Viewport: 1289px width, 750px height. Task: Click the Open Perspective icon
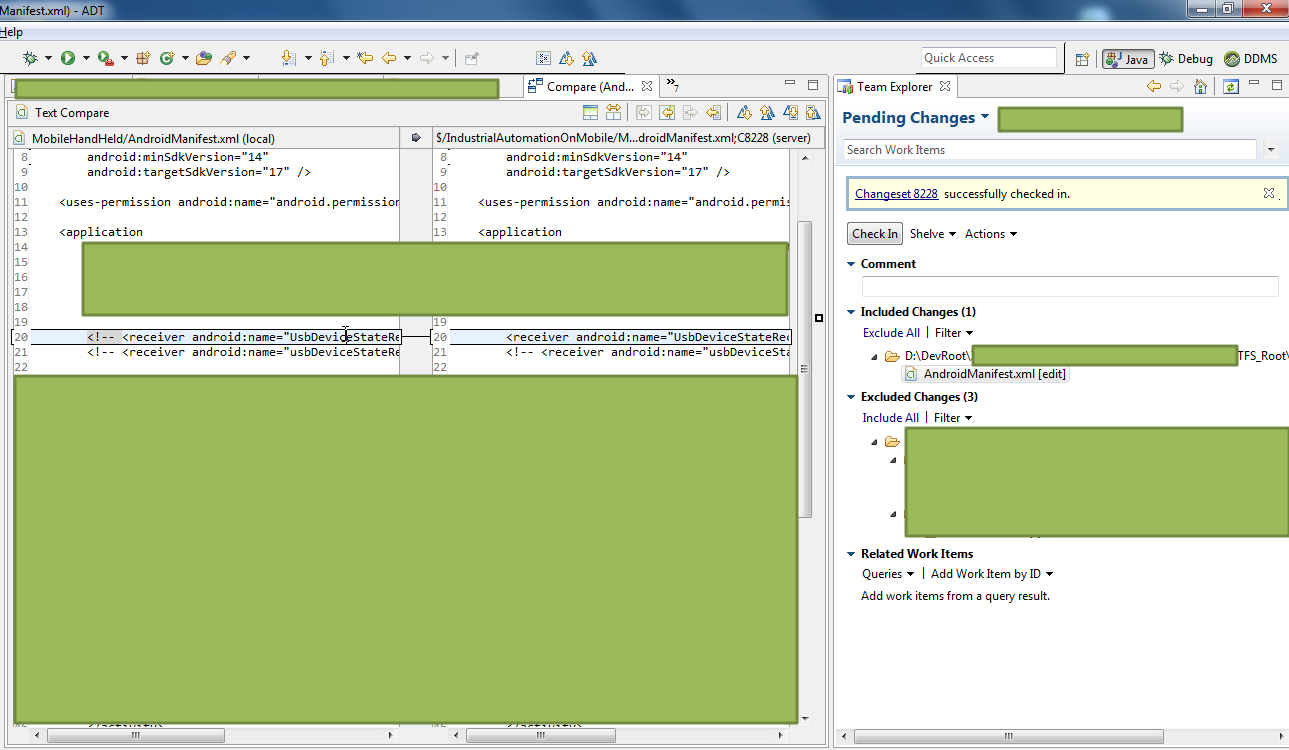pos(1082,59)
